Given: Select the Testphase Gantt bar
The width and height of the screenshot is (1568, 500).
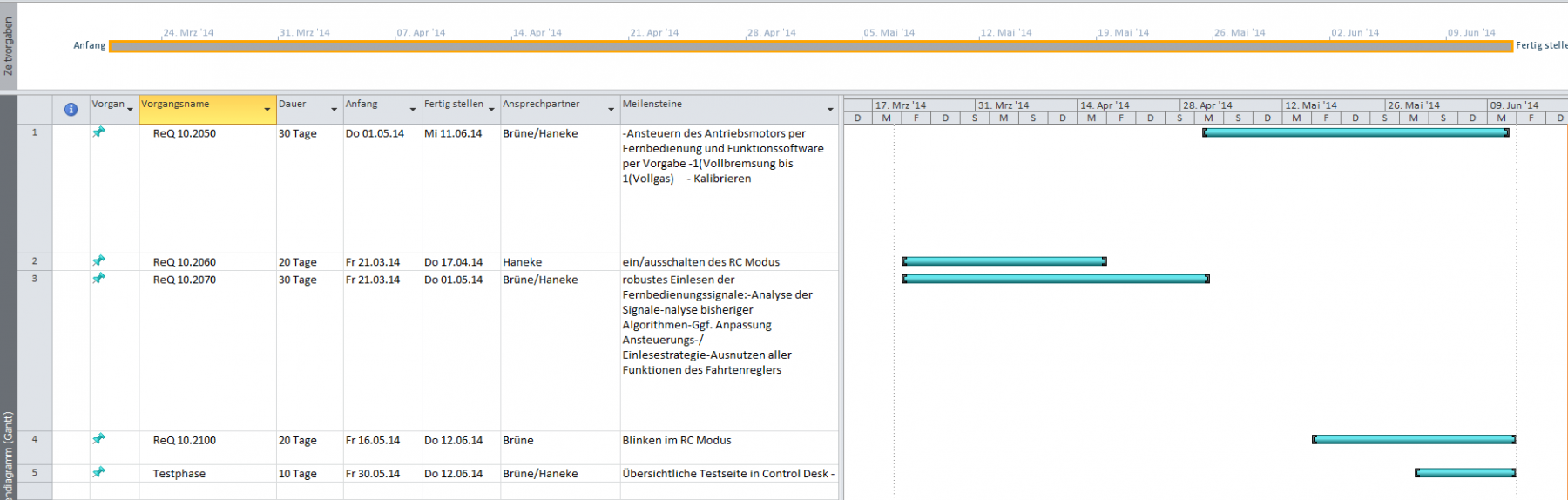Looking at the screenshot, I should tap(1465, 473).
